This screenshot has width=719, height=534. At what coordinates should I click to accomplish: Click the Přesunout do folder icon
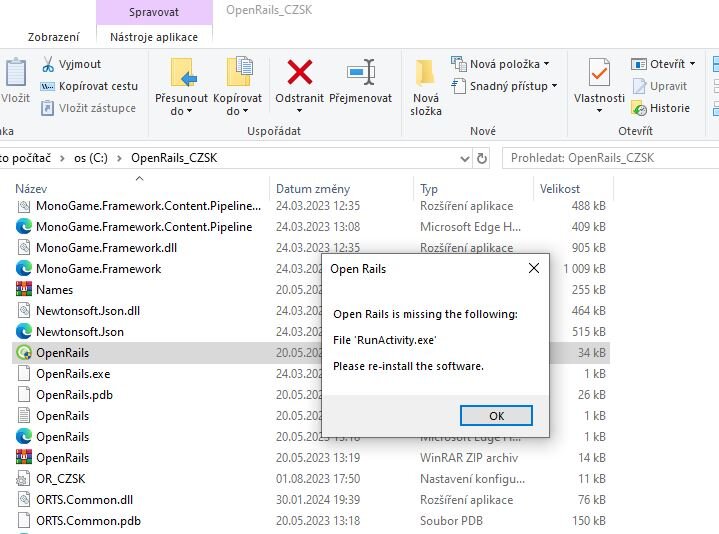183,72
